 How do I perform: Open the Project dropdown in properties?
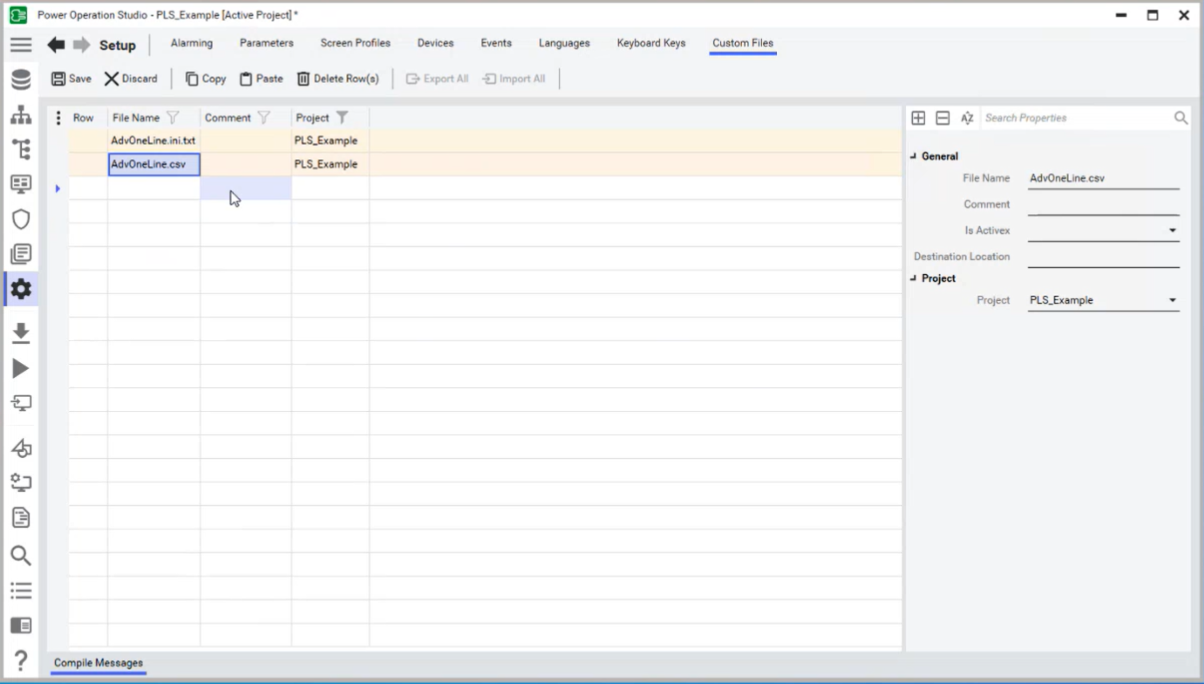tap(1172, 301)
